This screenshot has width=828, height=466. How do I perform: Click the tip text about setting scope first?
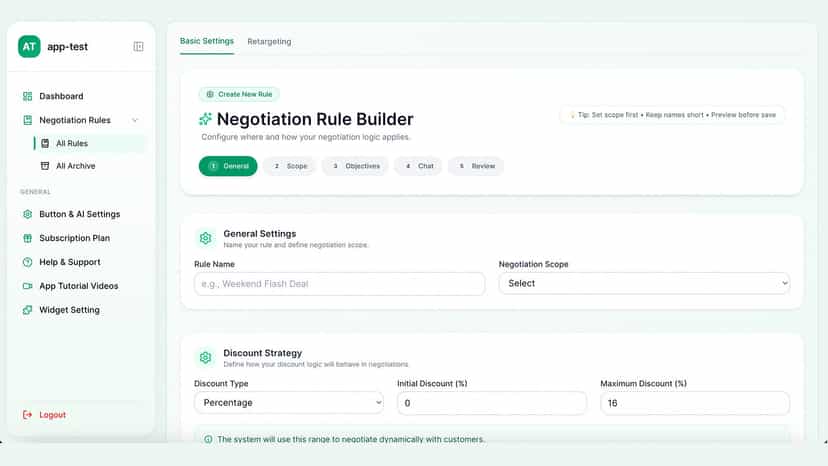point(676,115)
